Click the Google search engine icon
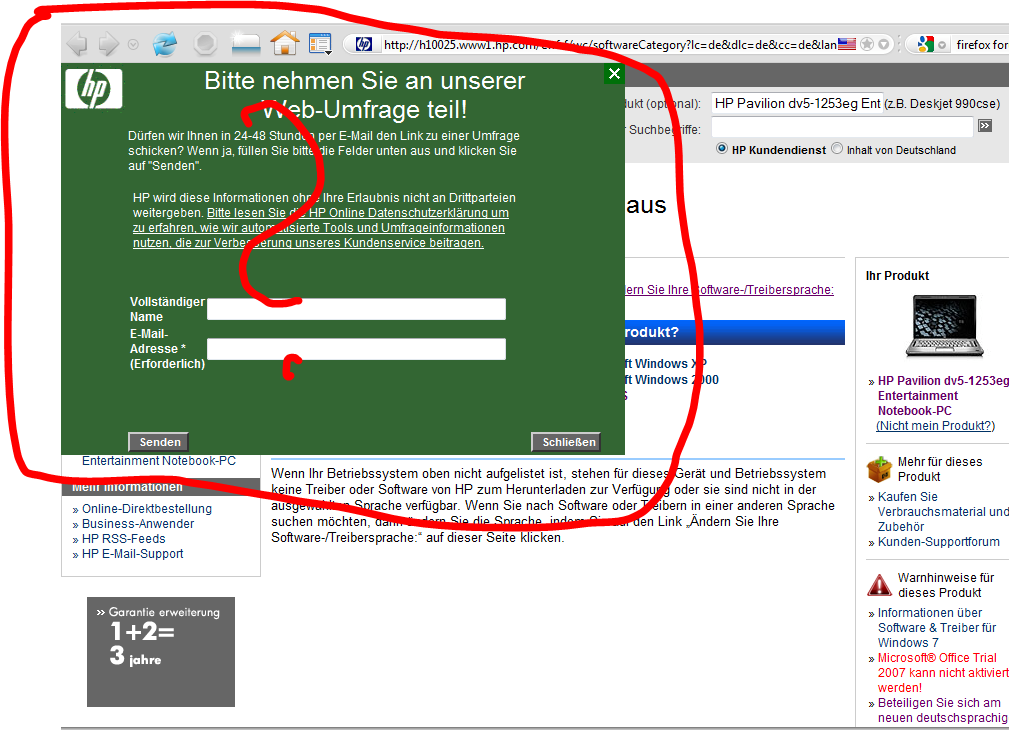This screenshot has width=1009, height=730. point(925,44)
